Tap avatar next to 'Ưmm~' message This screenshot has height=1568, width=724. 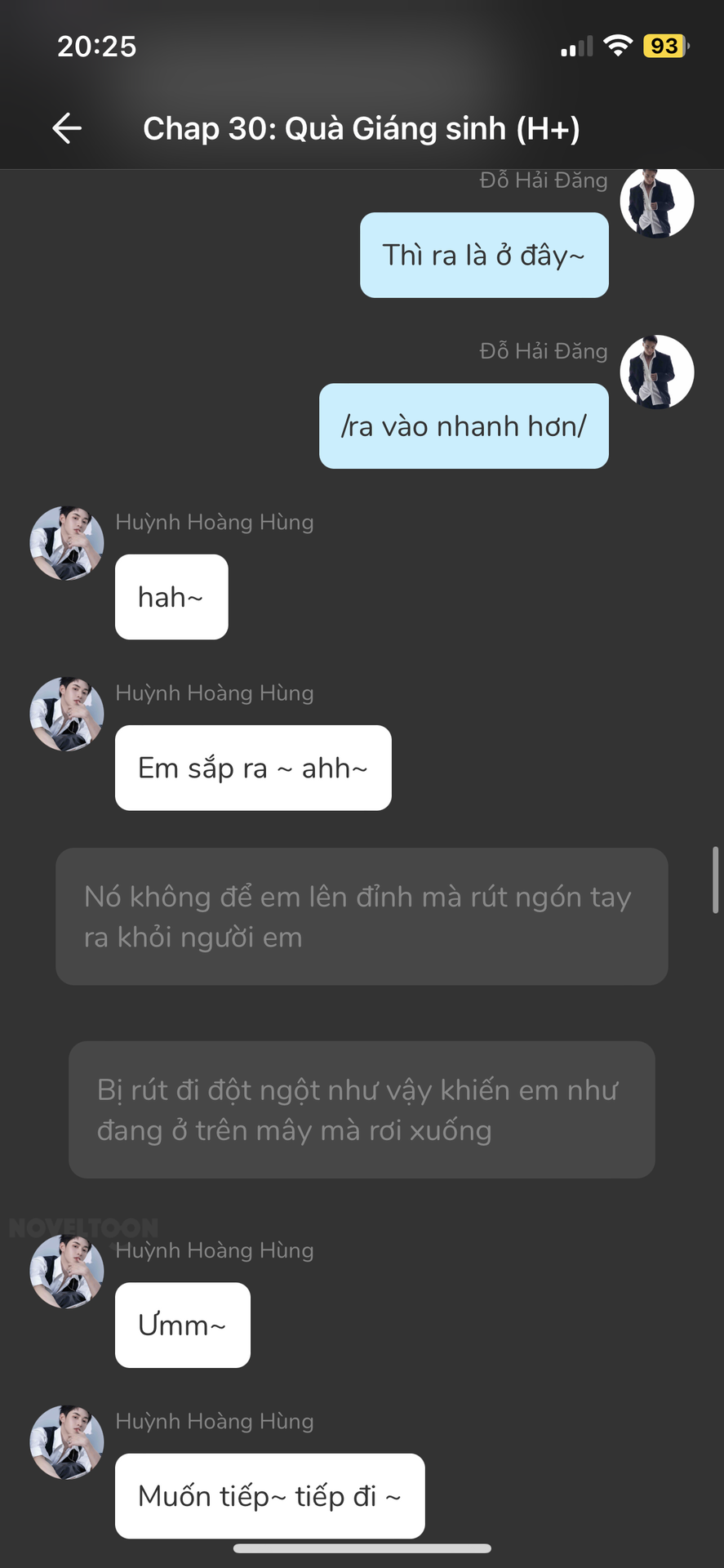tap(67, 1272)
